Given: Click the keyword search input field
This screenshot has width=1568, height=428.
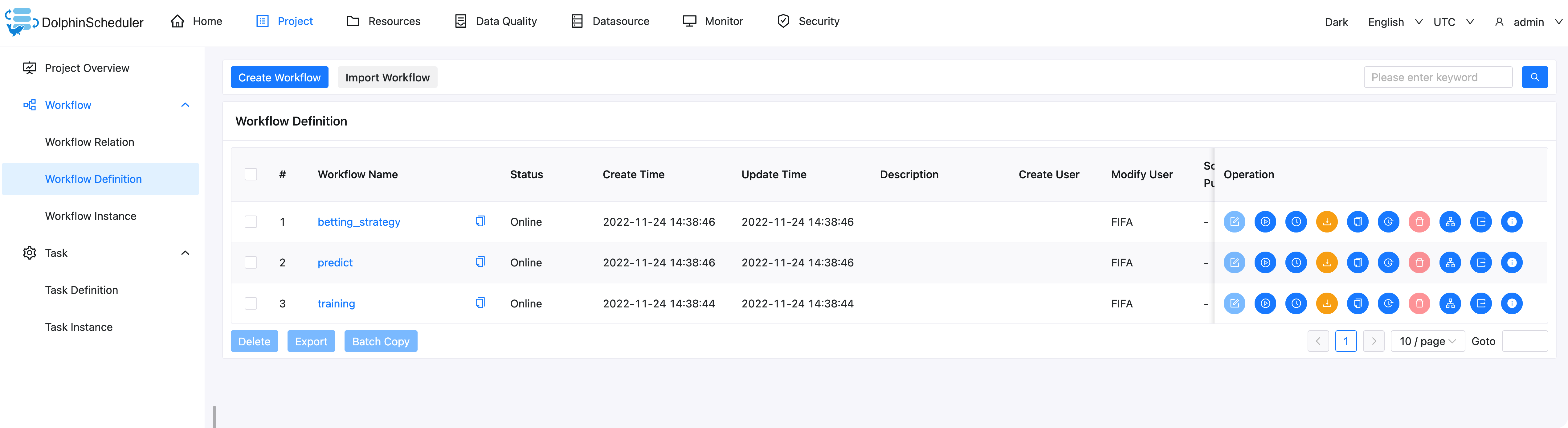Looking at the screenshot, I should [x=1437, y=77].
